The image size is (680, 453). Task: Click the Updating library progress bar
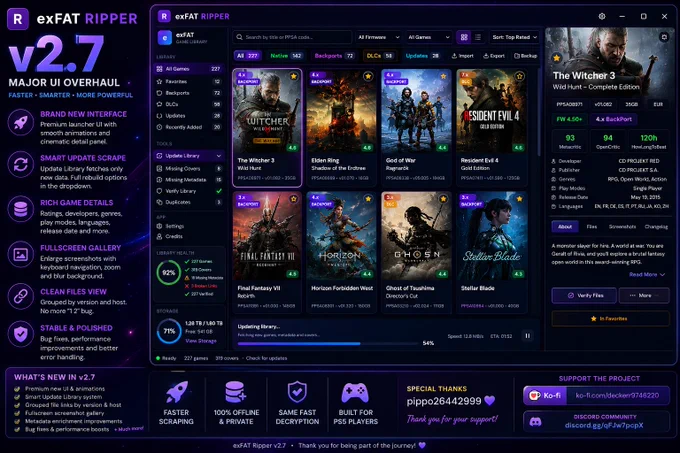tap(327, 344)
